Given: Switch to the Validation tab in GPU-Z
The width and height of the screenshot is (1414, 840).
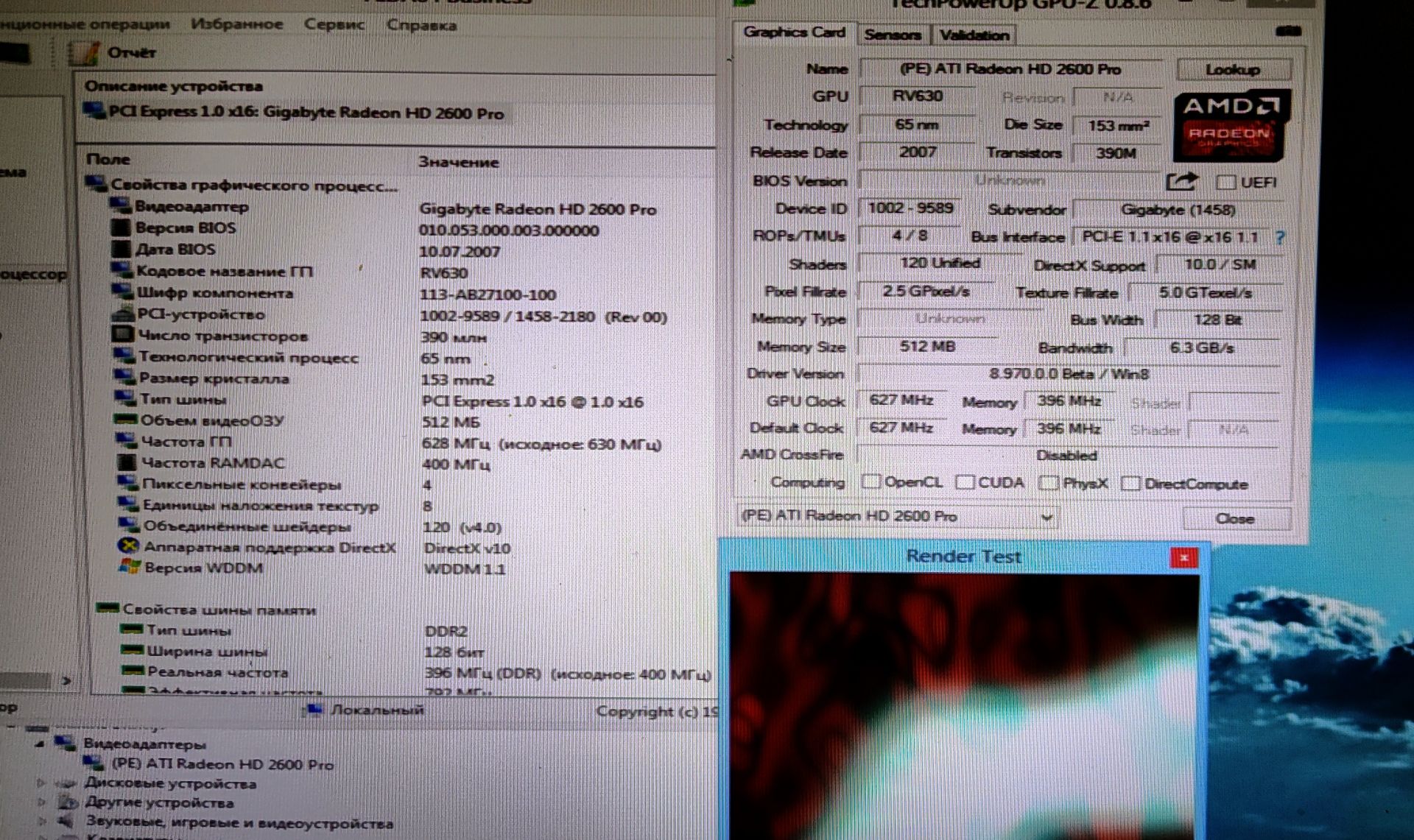Looking at the screenshot, I should click(974, 35).
